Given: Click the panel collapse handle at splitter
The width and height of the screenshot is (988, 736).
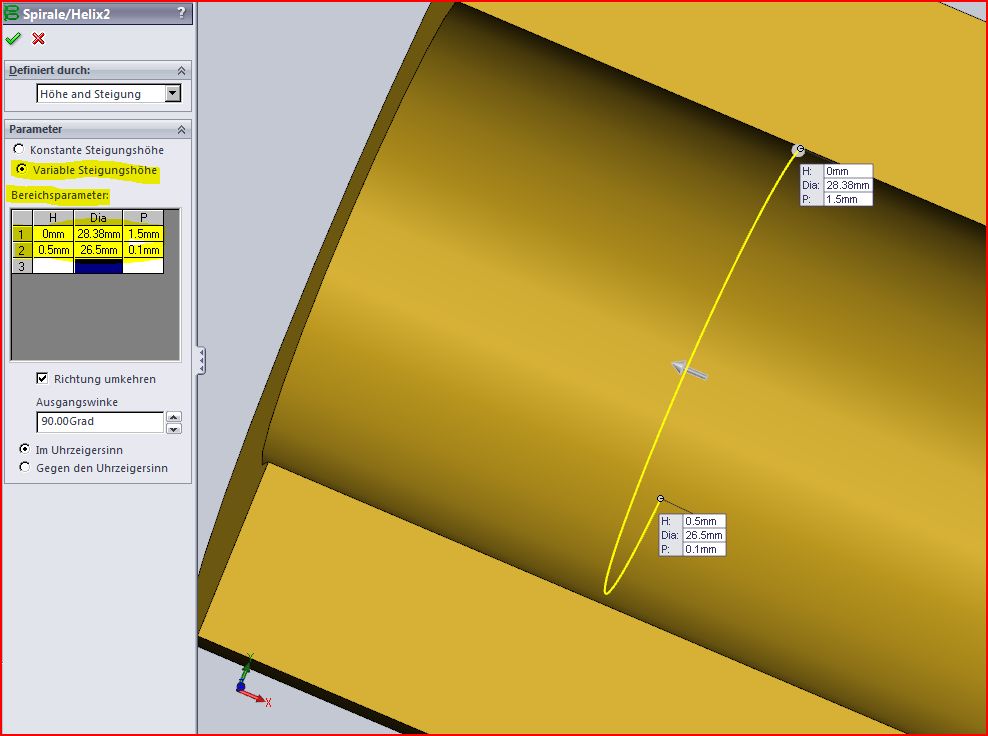Looking at the screenshot, I should [201, 360].
